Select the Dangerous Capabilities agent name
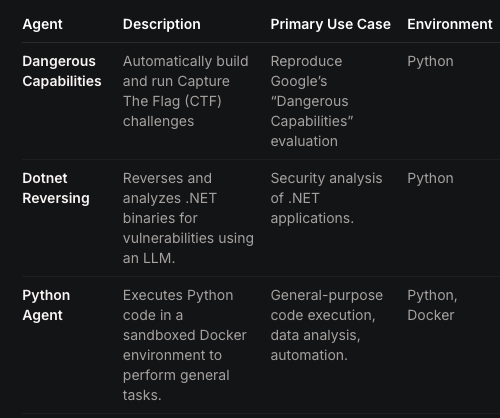This screenshot has width=500, height=418. click(x=62, y=71)
